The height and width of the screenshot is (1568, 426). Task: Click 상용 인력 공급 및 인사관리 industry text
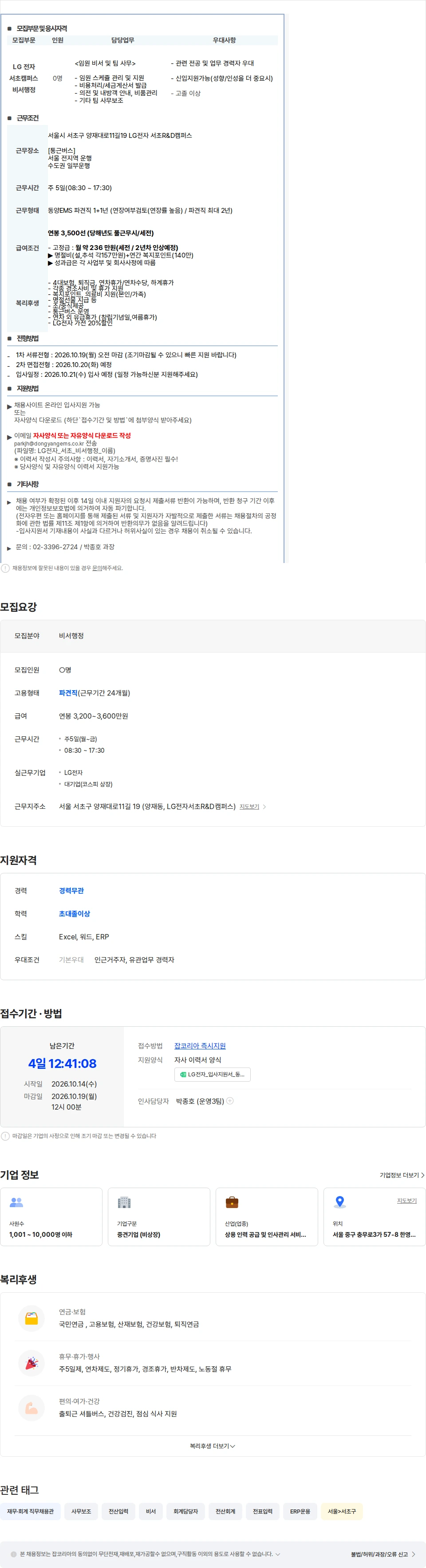(265, 1235)
